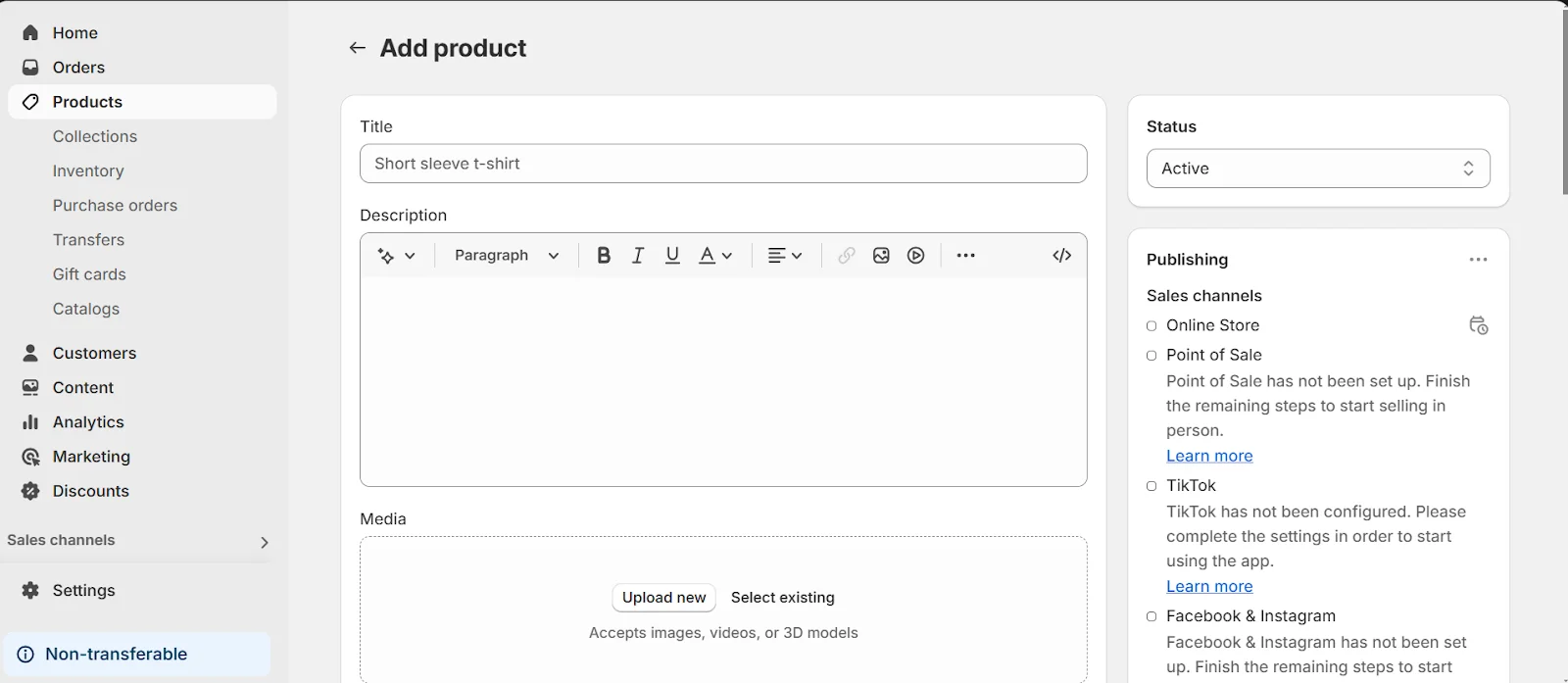Viewport: 1568px width, 683px height.
Task: Toggle the Point of Sale channel
Action: (1151, 356)
